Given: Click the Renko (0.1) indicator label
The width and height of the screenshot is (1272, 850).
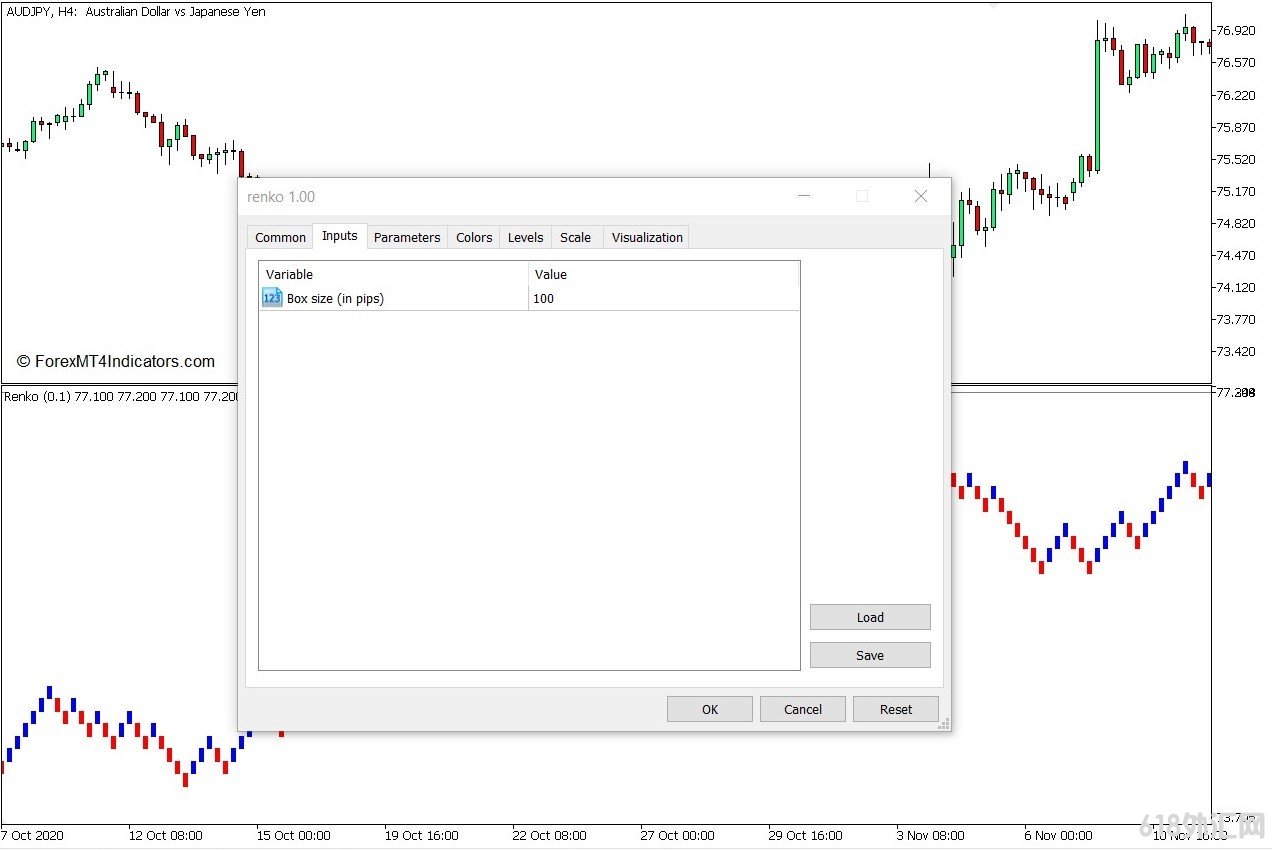Looking at the screenshot, I should (x=120, y=396).
